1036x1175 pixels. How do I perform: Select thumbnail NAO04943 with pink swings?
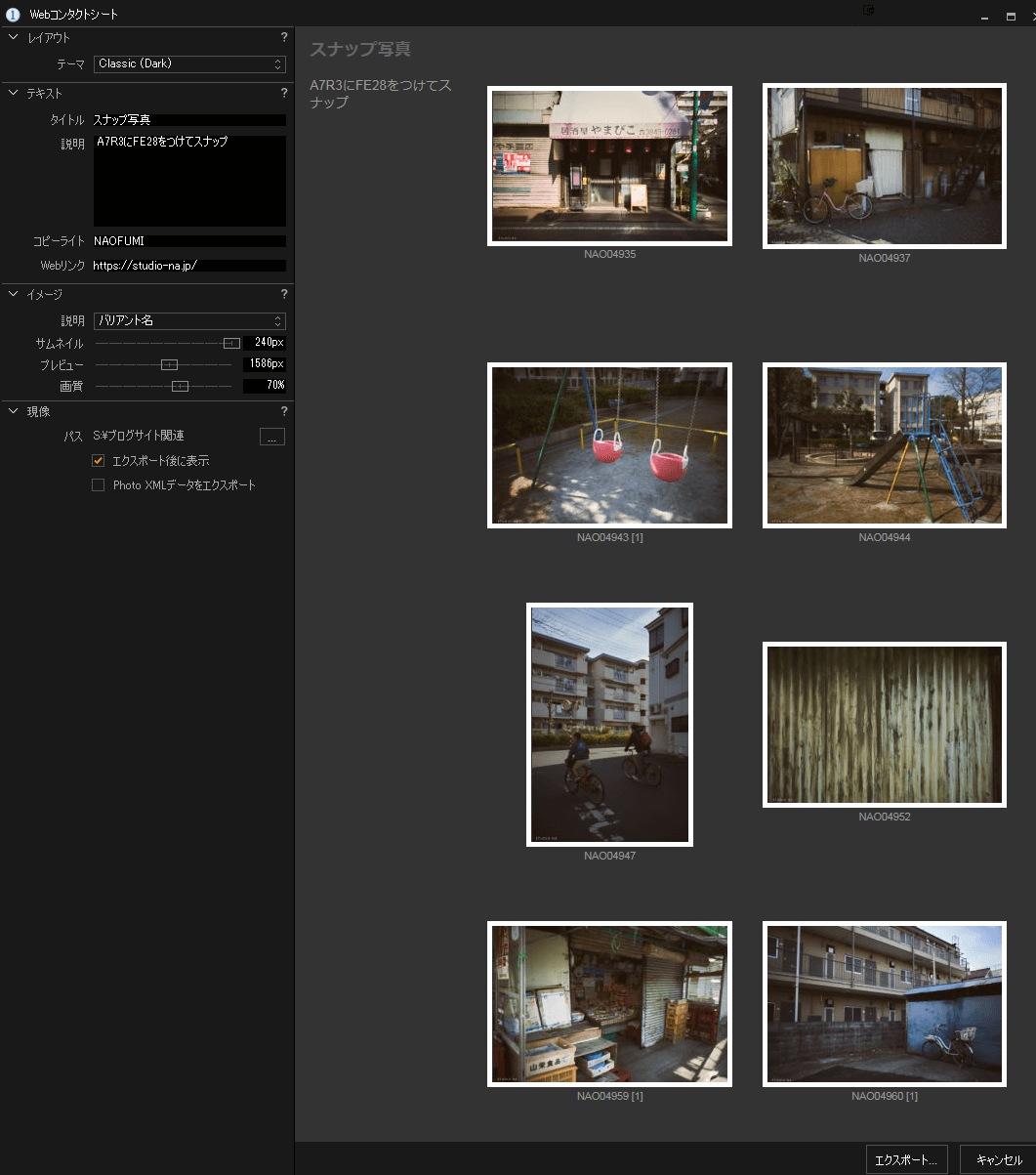pyautogui.click(x=609, y=445)
